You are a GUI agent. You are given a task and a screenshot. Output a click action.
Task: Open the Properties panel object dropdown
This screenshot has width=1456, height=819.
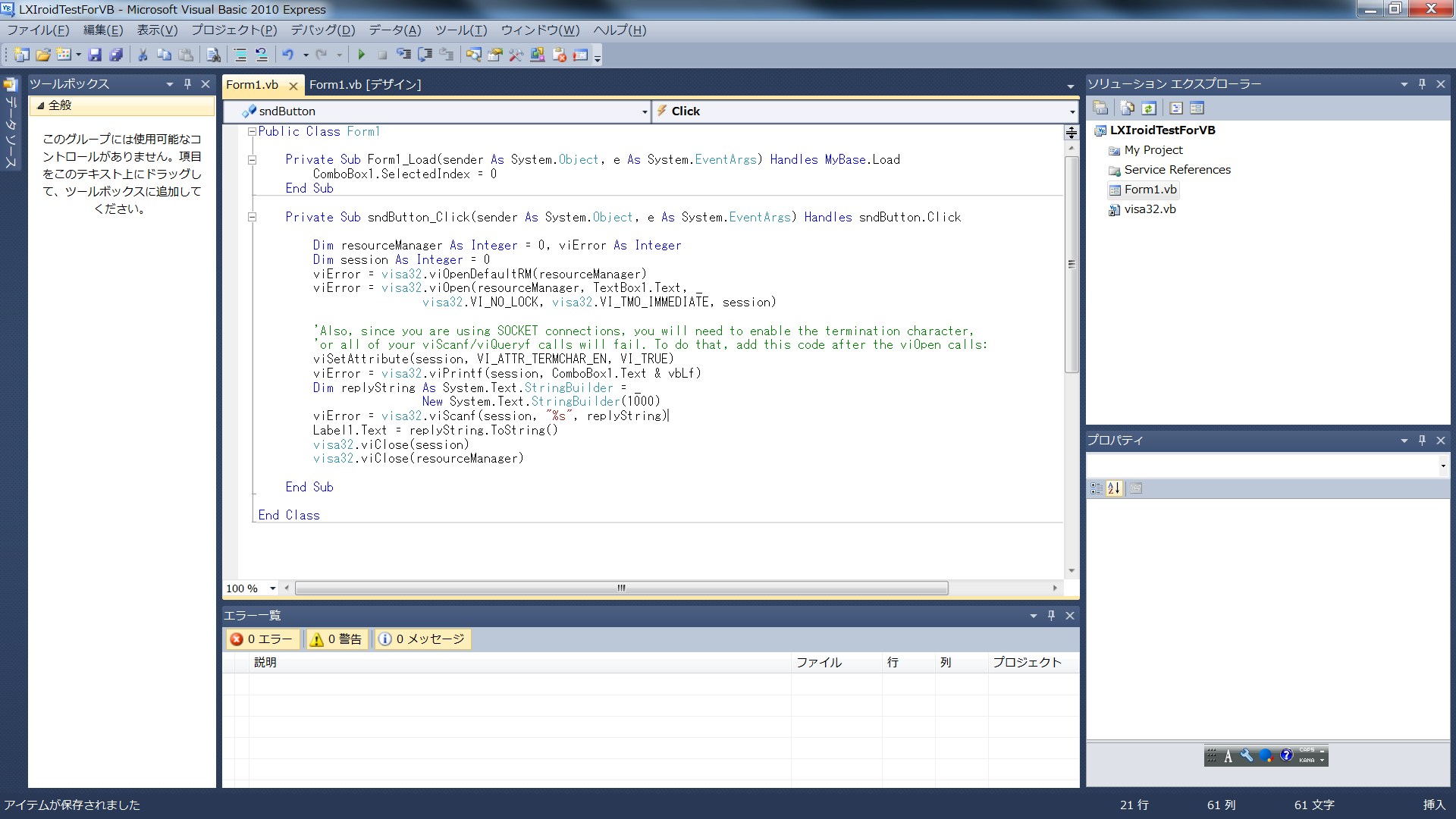pyautogui.click(x=1443, y=466)
